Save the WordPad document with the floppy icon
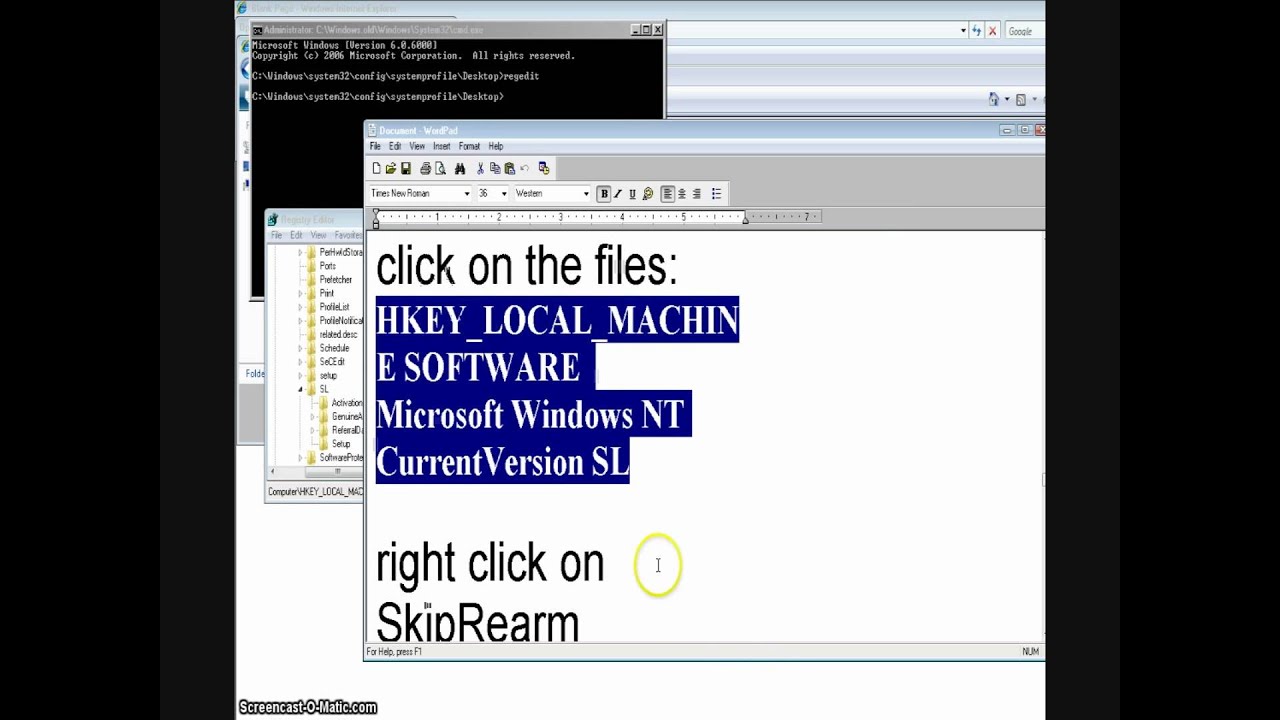The image size is (1280, 720). [406, 168]
